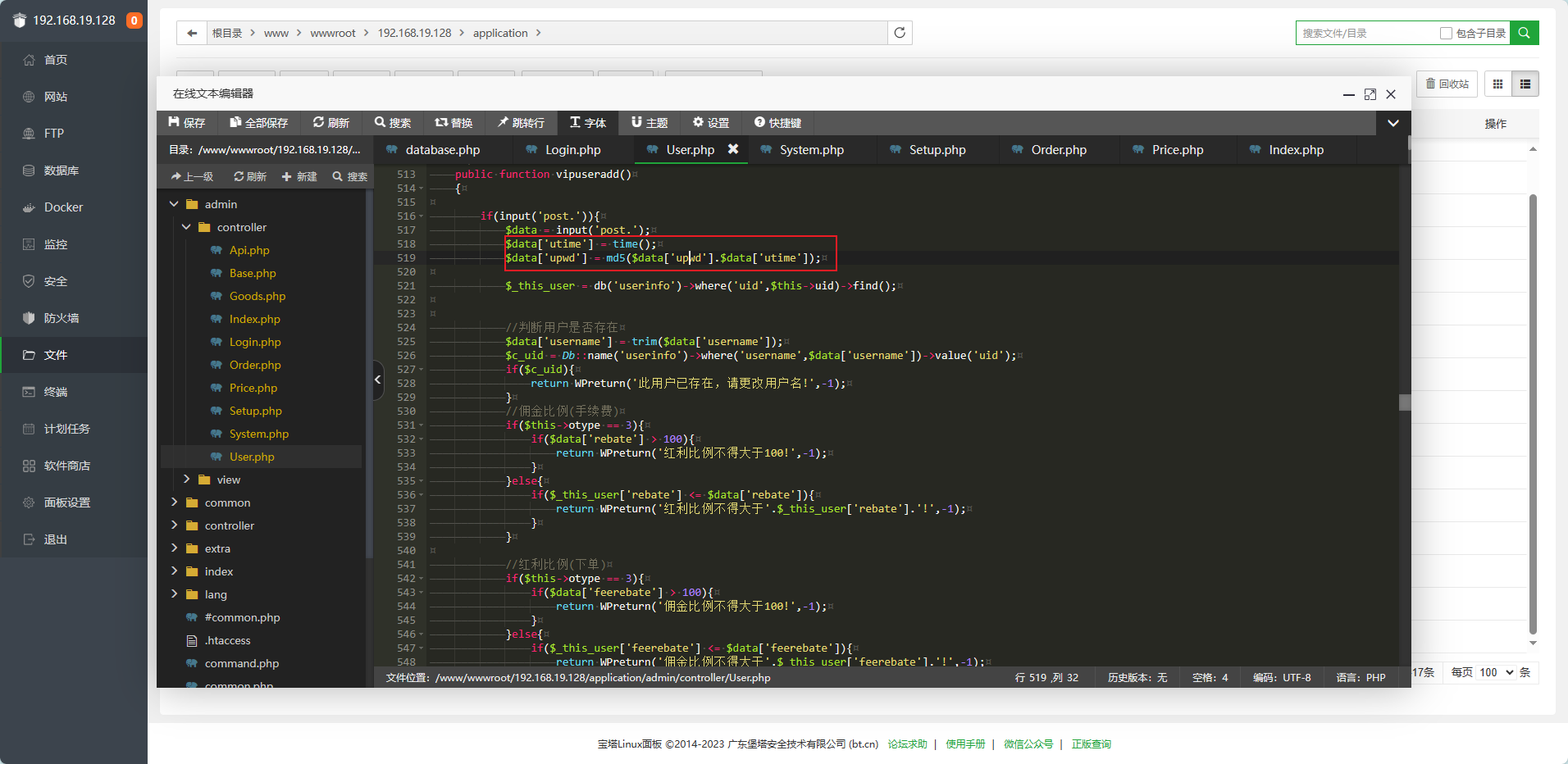The image size is (1568, 764).
Task: Switch to grid view layout icon
Action: tap(1497, 84)
